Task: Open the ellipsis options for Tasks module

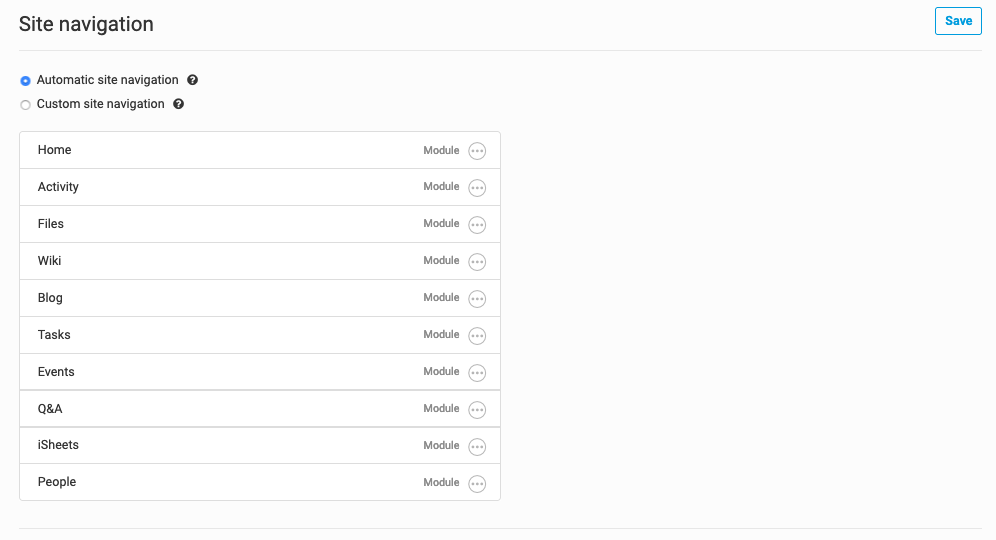Action: pyautogui.click(x=477, y=336)
